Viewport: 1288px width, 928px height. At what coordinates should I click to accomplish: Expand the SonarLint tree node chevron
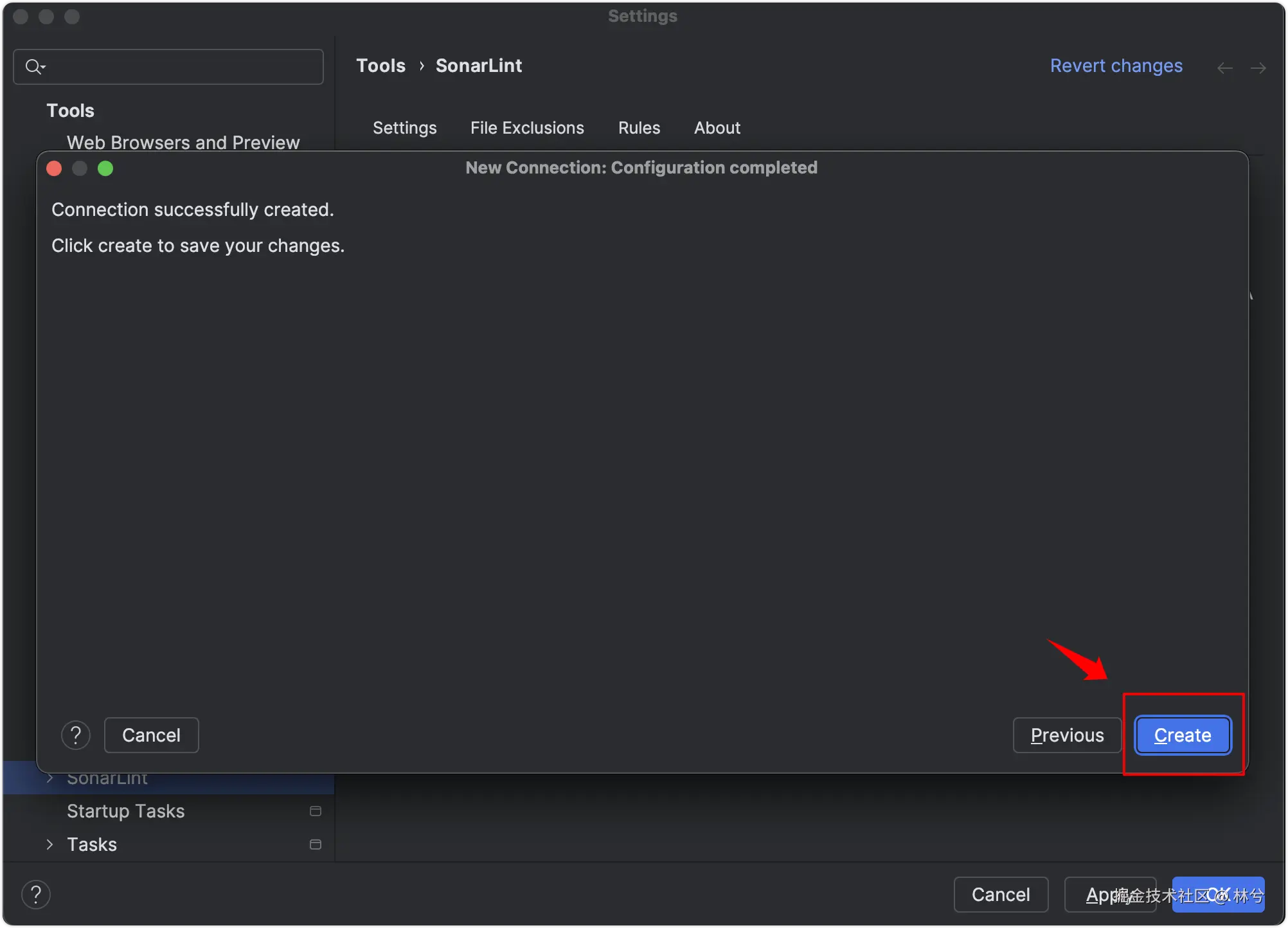click(49, 778)
